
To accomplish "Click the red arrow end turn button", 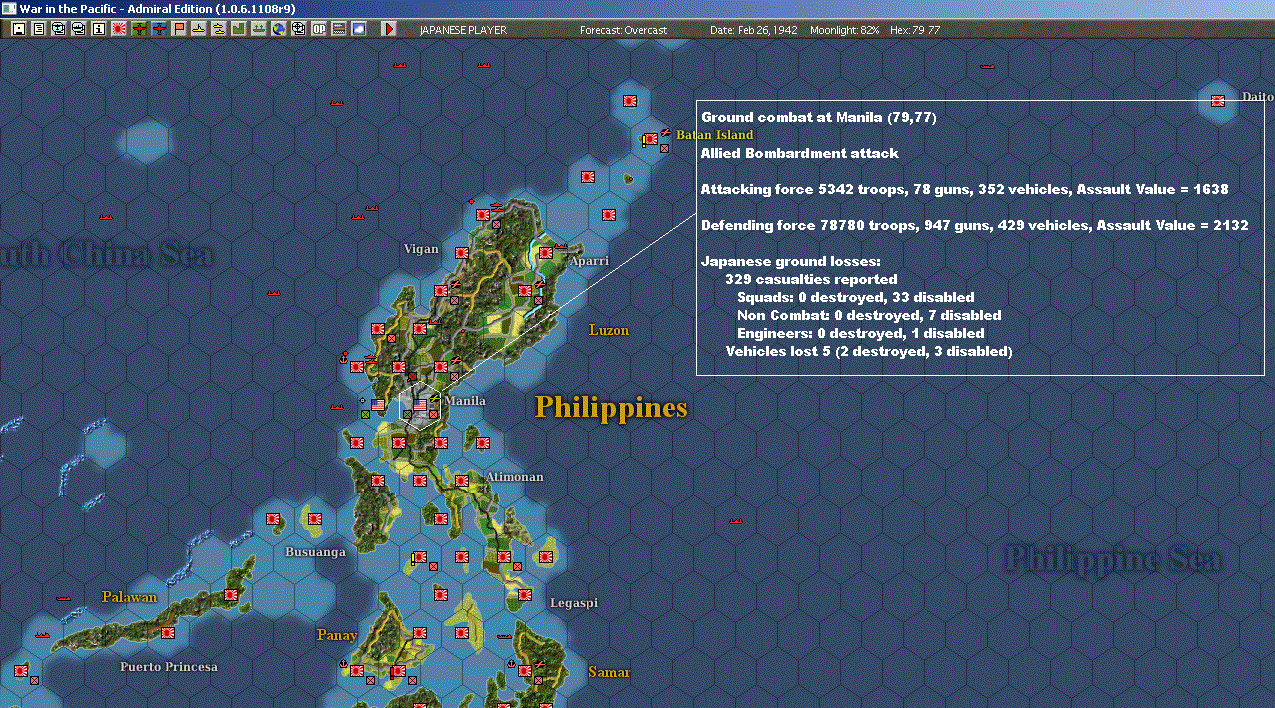I will [x=389, y=29].
